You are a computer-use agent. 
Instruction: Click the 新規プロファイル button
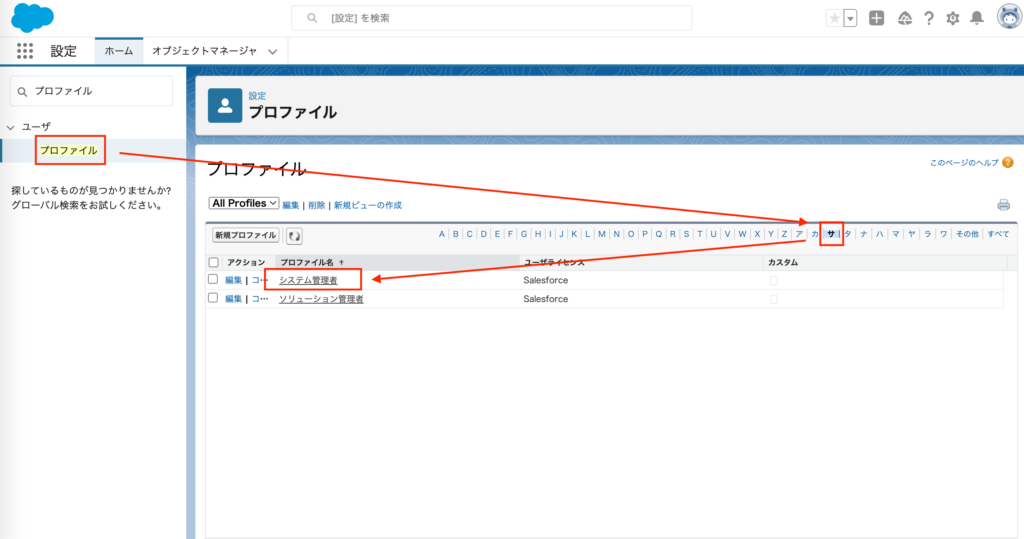245,236
